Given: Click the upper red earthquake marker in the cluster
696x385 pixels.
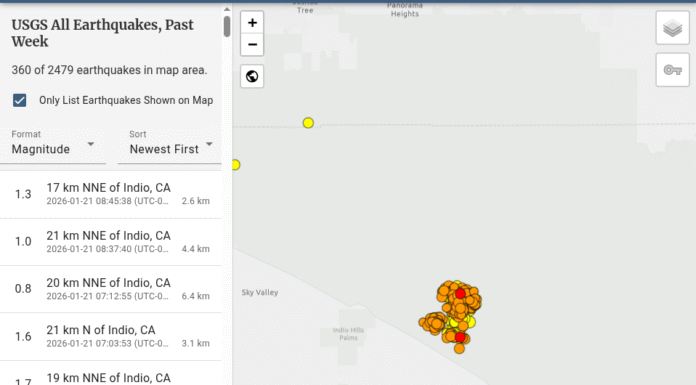Looking at the screenshot, I should (x=460, y=294).
